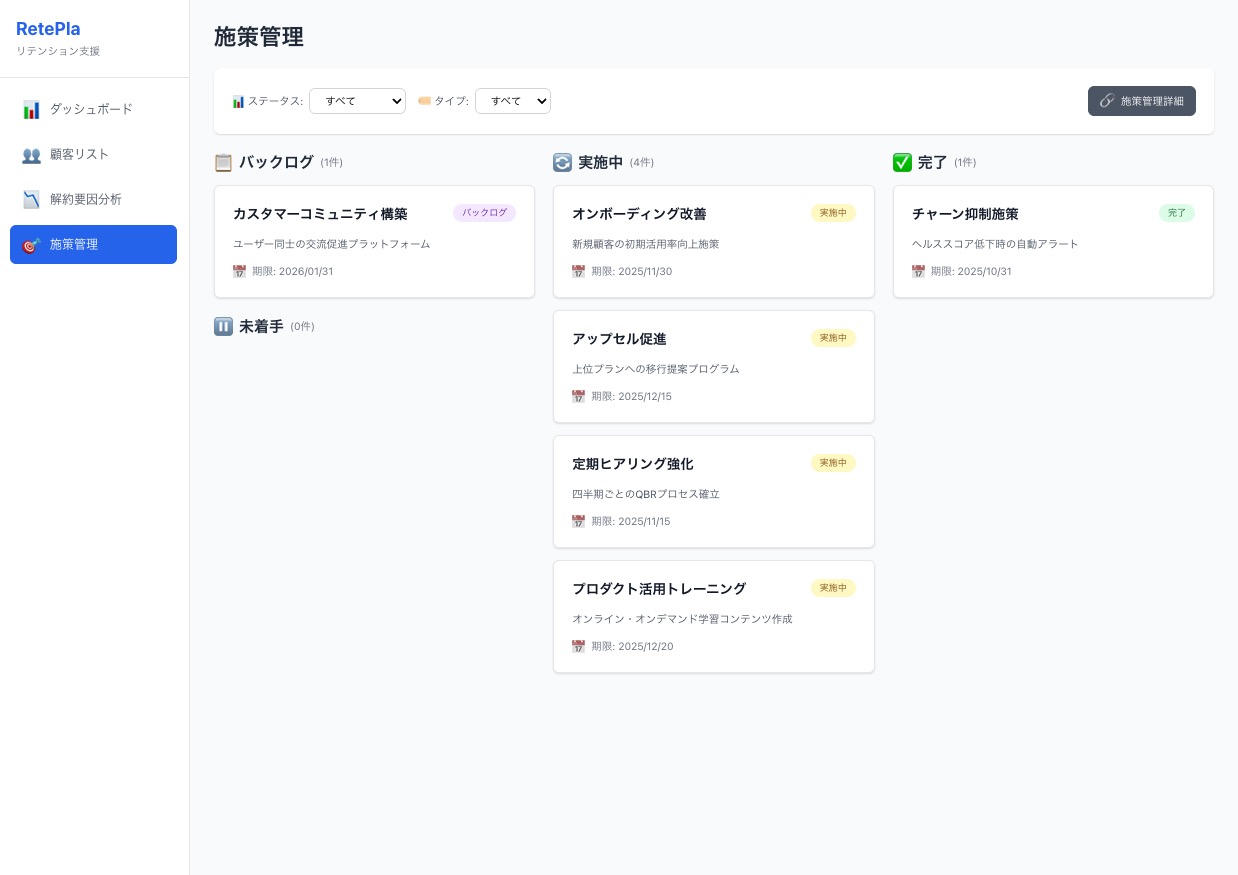Select the 施策管理 dartboard icon
Screen dimensions: 1238x875
click(x=31, y=244)
